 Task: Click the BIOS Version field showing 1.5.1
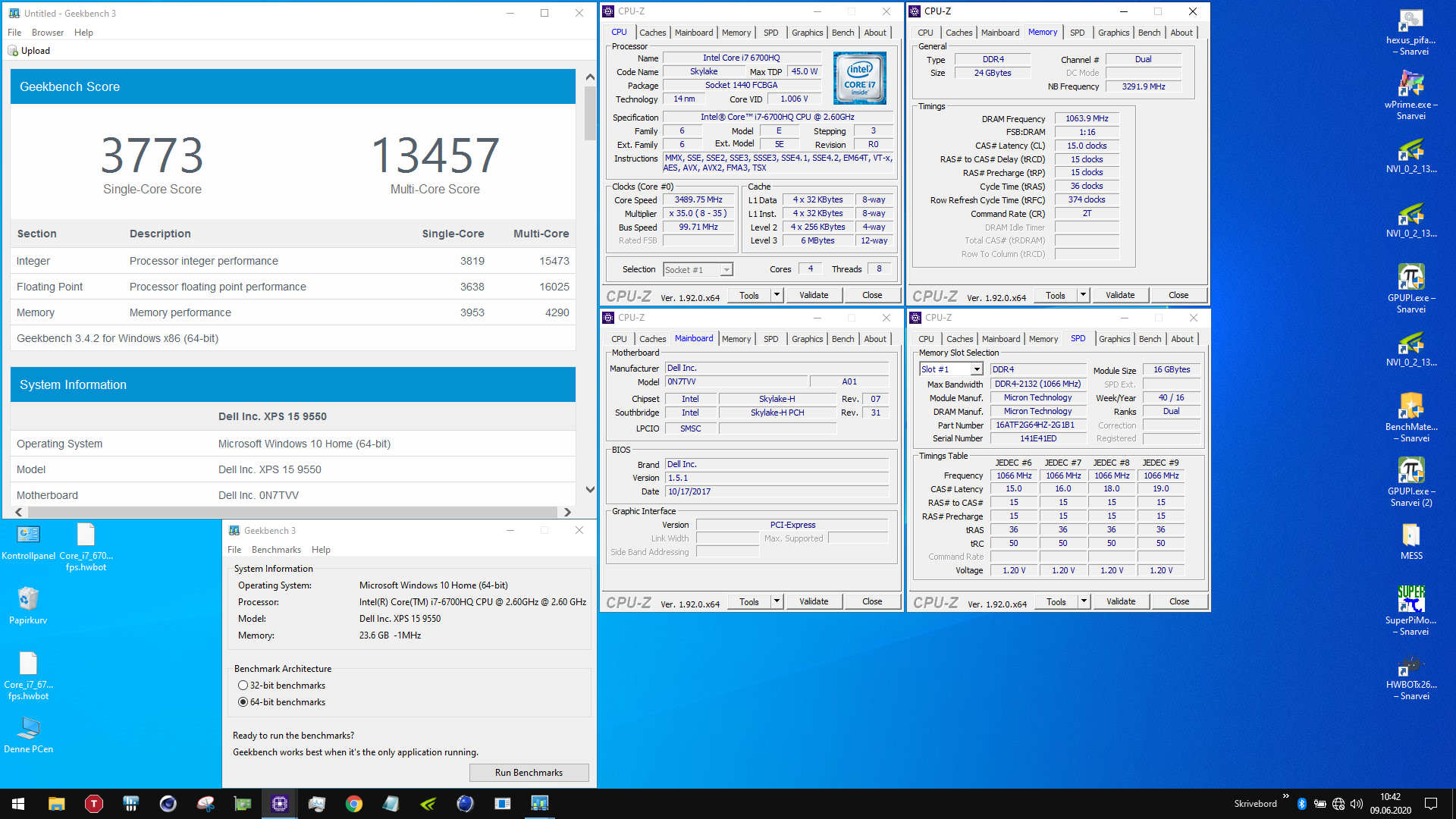777,479
